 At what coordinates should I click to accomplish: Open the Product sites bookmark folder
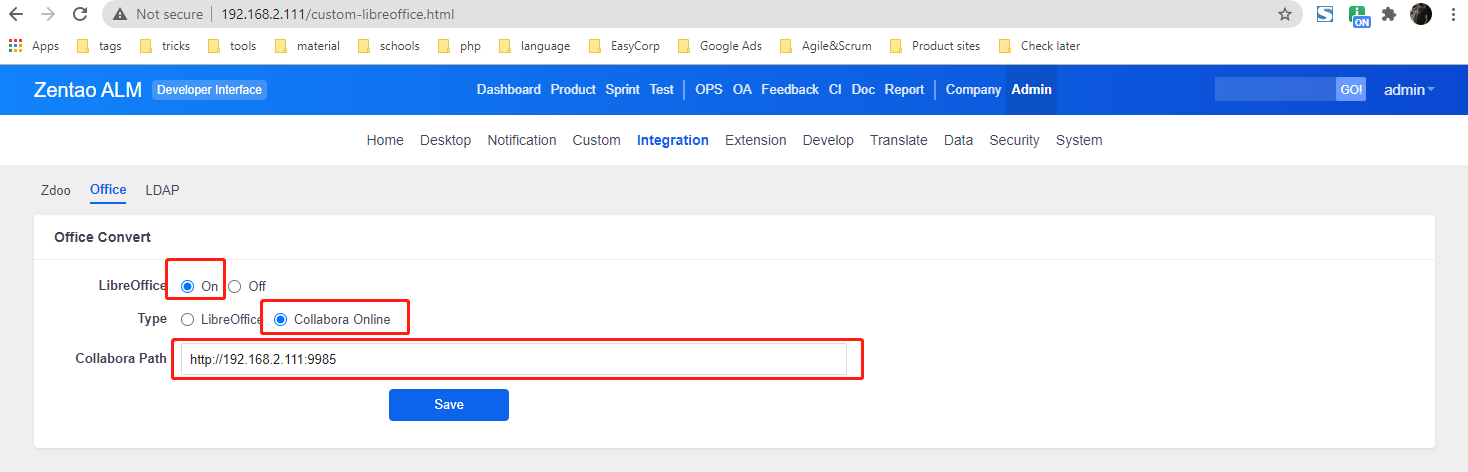coord(935,46)
